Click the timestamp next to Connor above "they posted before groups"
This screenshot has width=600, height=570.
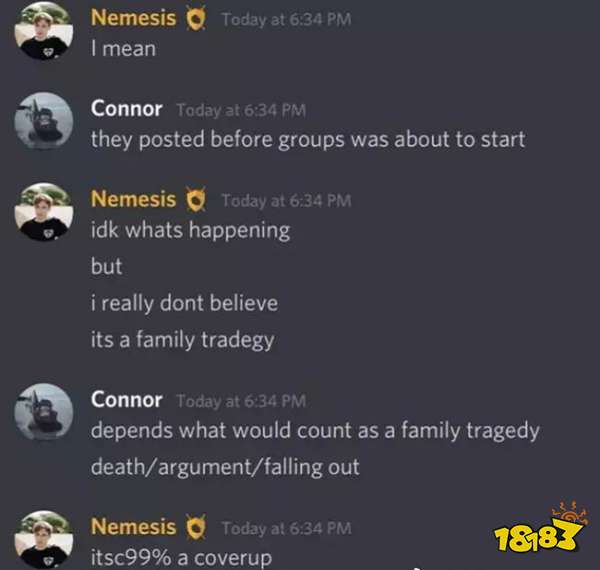click(241, 110)
